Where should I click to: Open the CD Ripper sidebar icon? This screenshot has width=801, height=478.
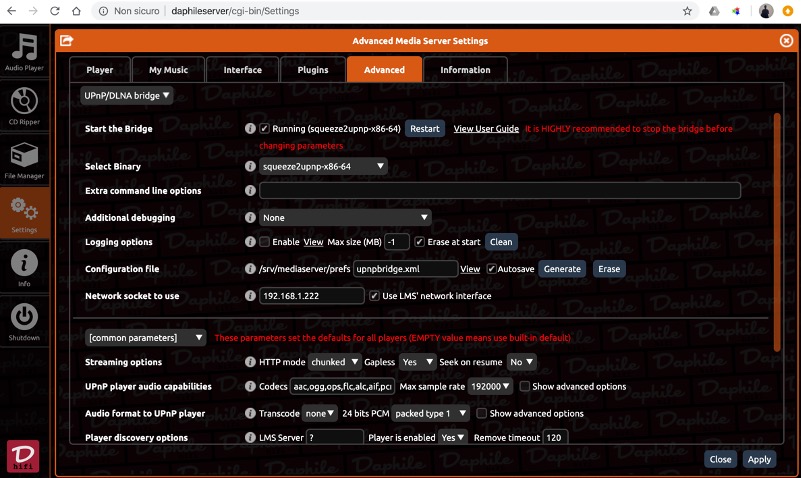pyautogui.click(x=24, y=106)
